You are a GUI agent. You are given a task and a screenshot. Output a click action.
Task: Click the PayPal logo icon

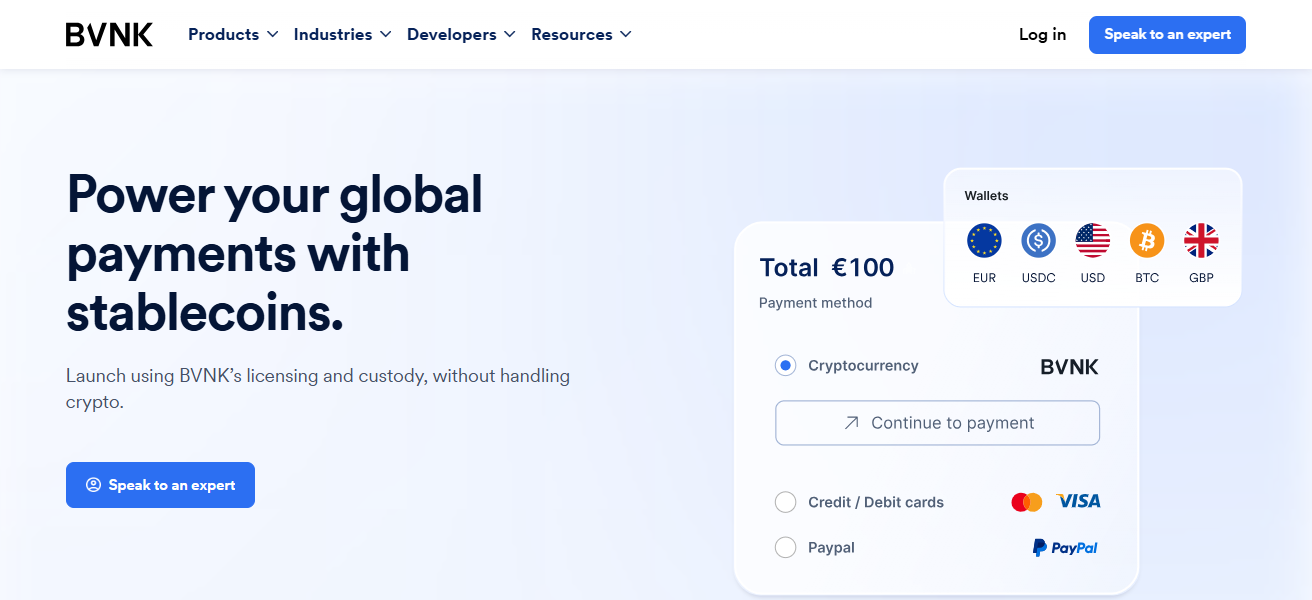(1065, 548)
